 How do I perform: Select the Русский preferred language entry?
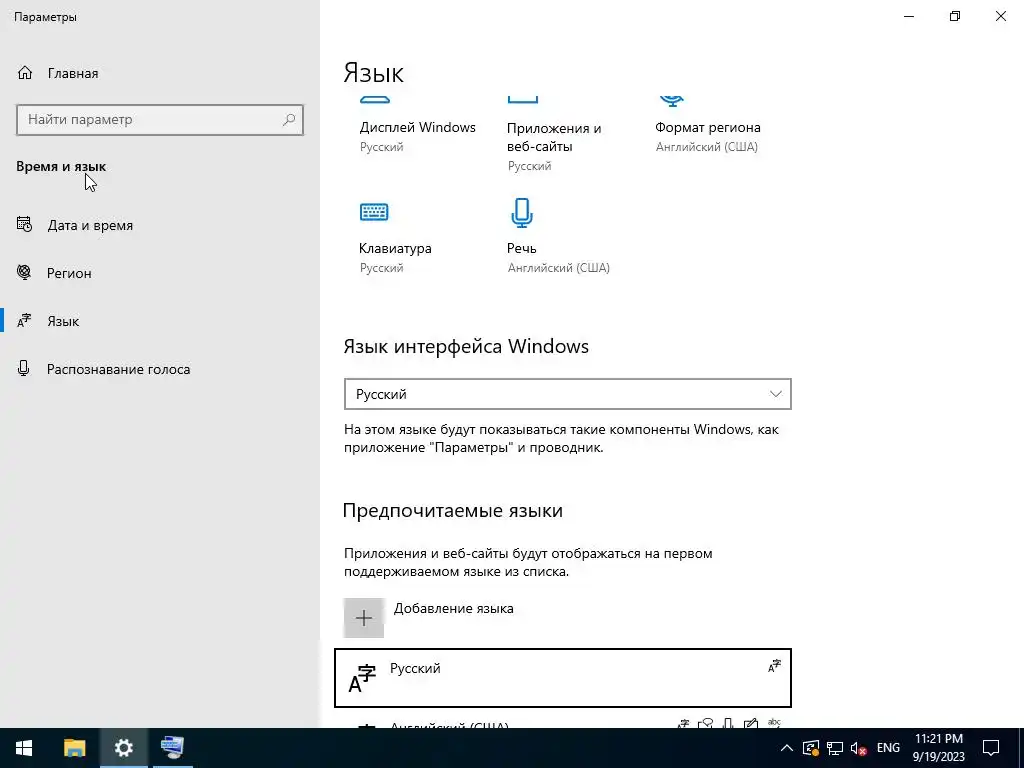(563, 678)
